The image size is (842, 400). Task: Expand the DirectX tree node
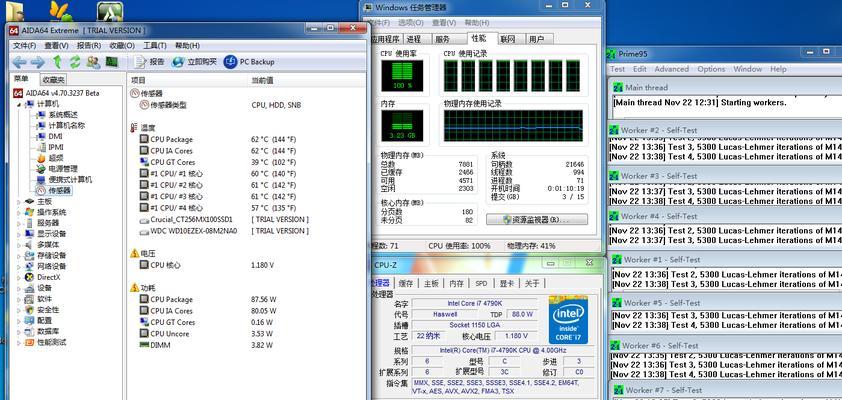(19, 277)
